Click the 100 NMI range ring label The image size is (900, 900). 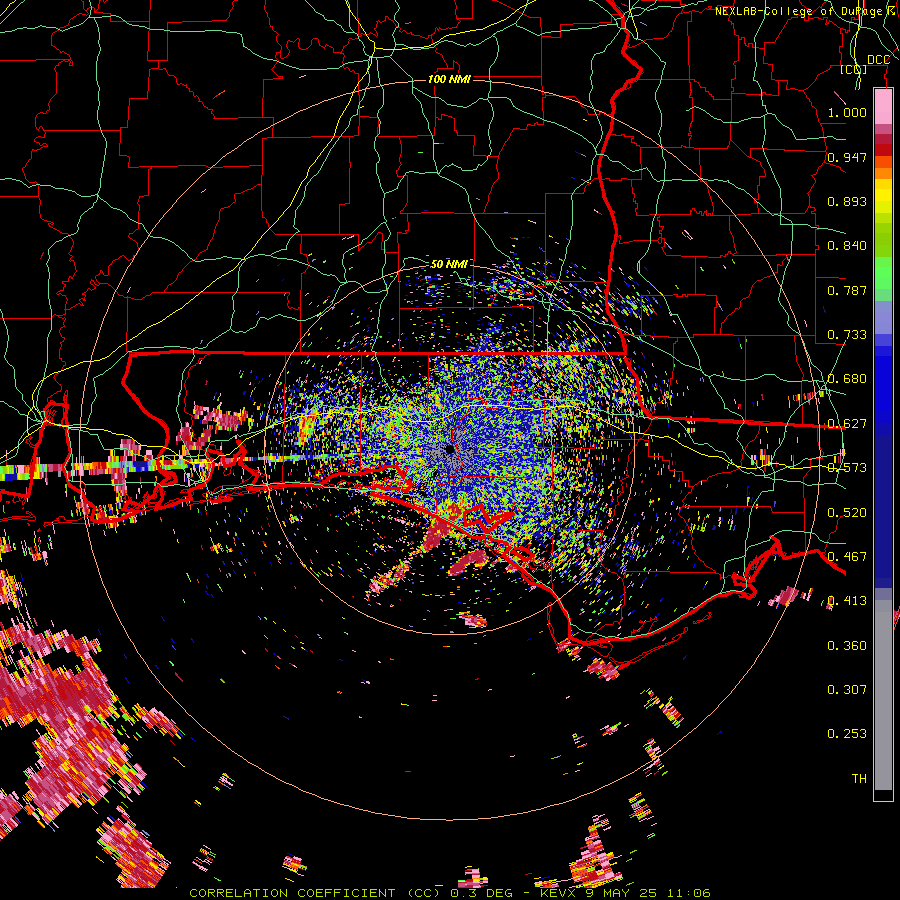pyautogui.click(x=449, y=79)
